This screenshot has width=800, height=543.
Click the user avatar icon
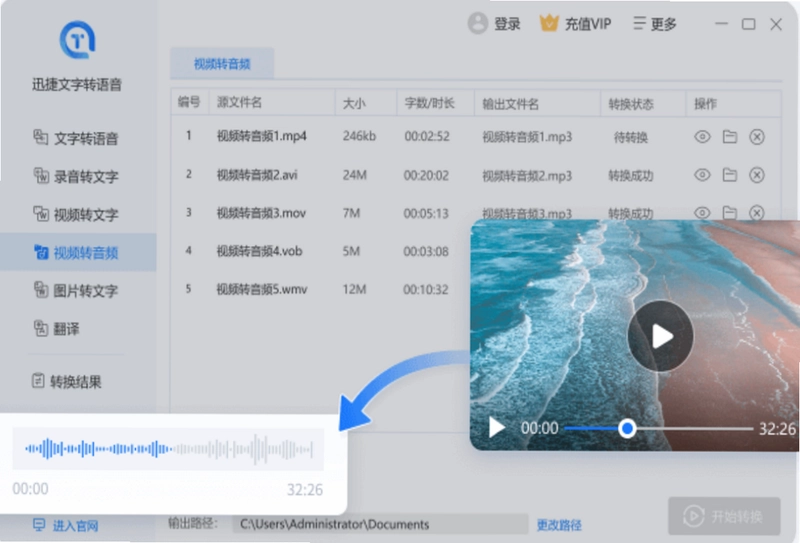coord(478,23)
